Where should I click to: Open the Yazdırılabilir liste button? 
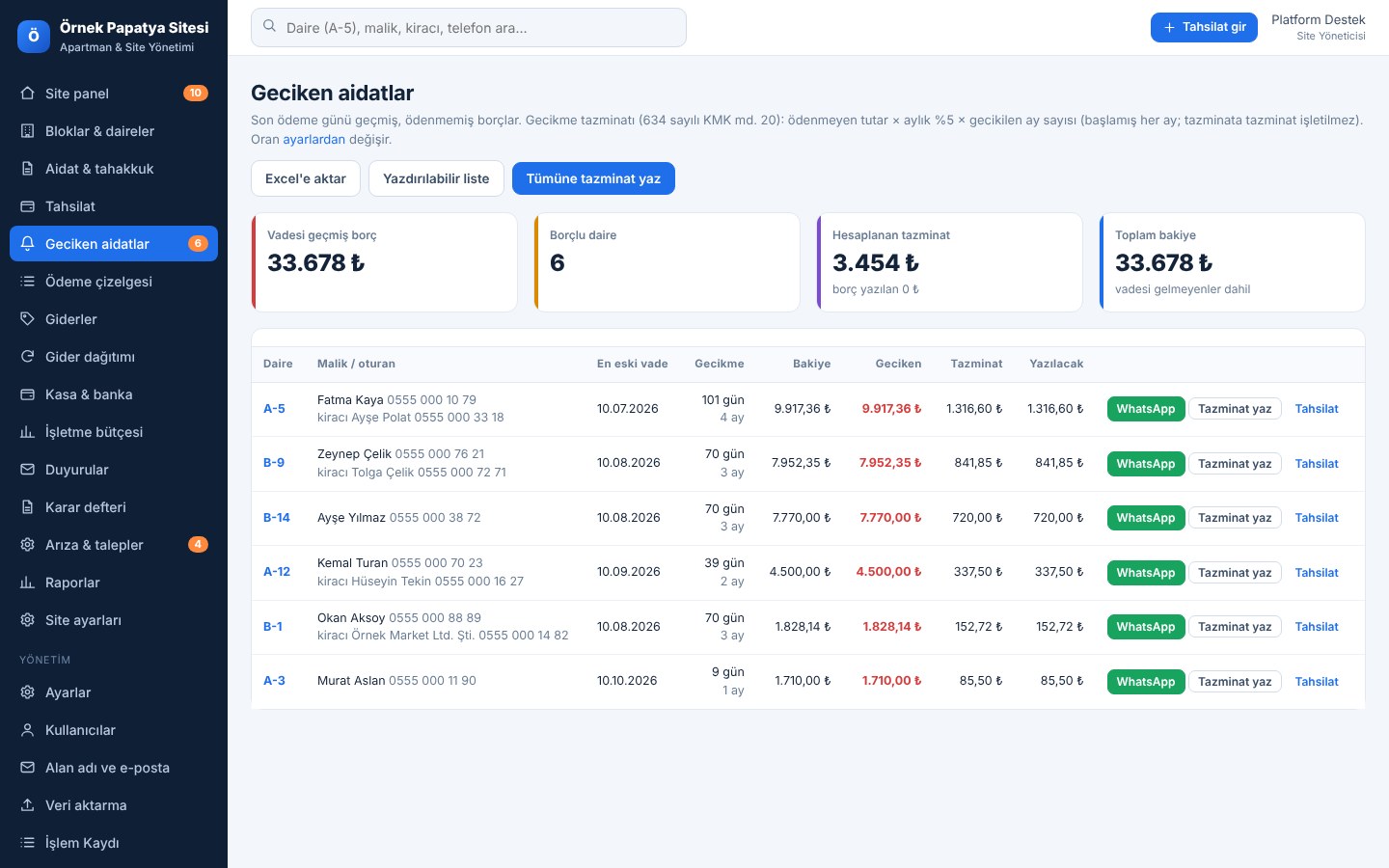point(436,178)
